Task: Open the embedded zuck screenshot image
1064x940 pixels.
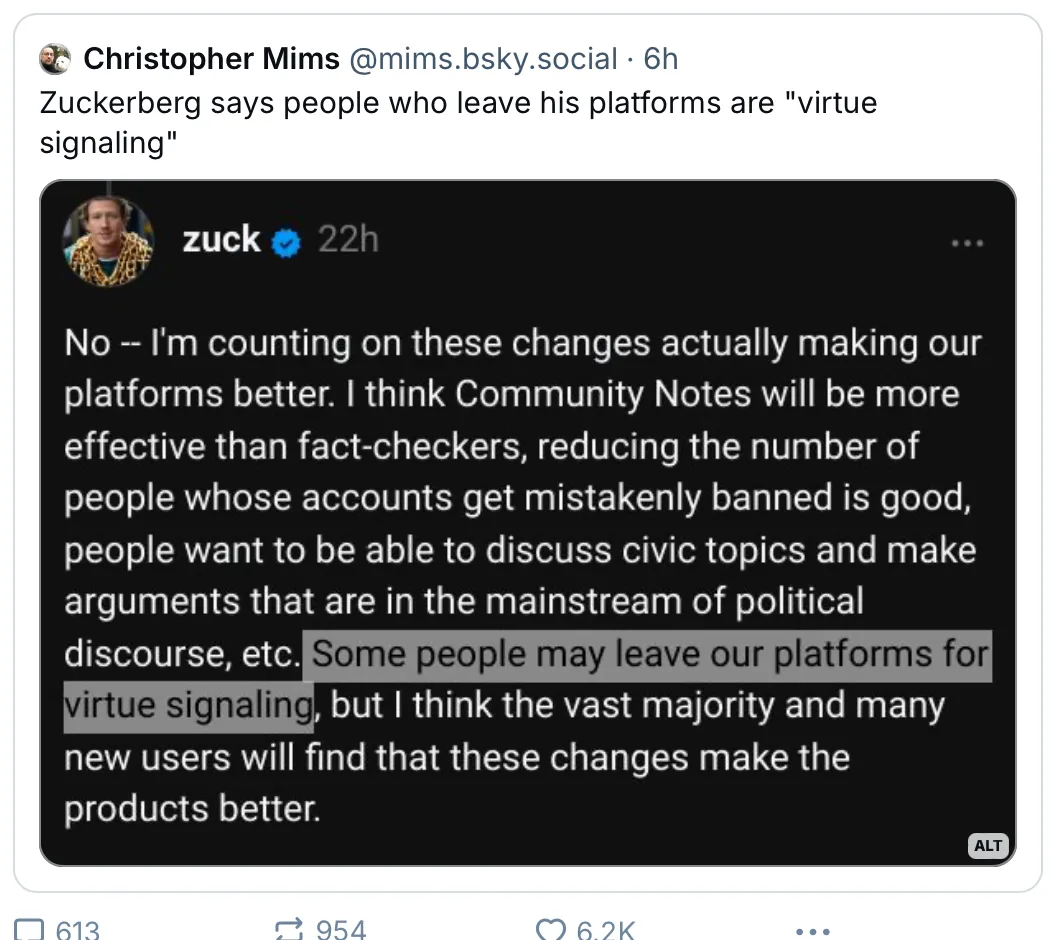Action: point(527,523)
